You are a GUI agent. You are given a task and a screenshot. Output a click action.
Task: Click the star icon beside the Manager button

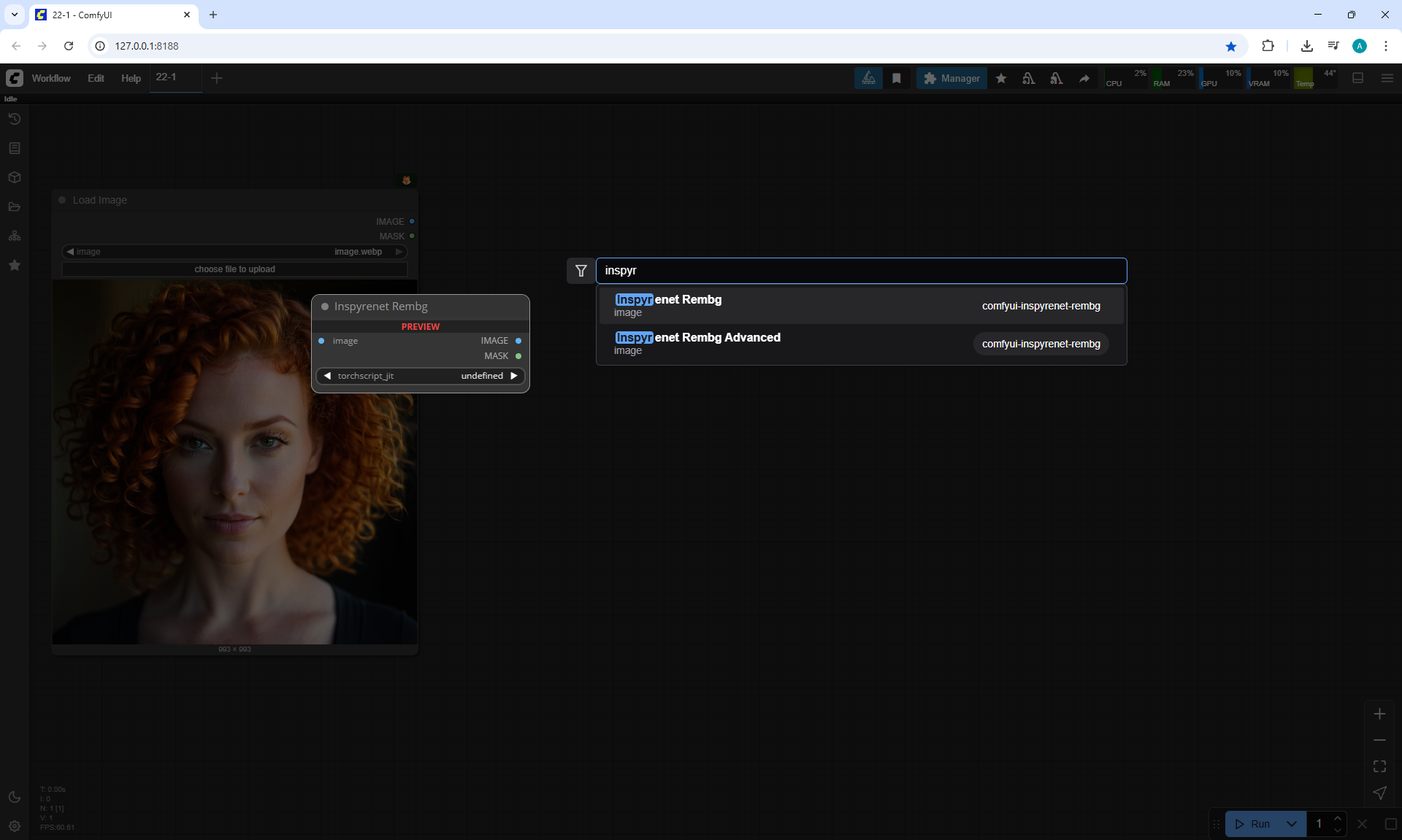pos(1001,78)
